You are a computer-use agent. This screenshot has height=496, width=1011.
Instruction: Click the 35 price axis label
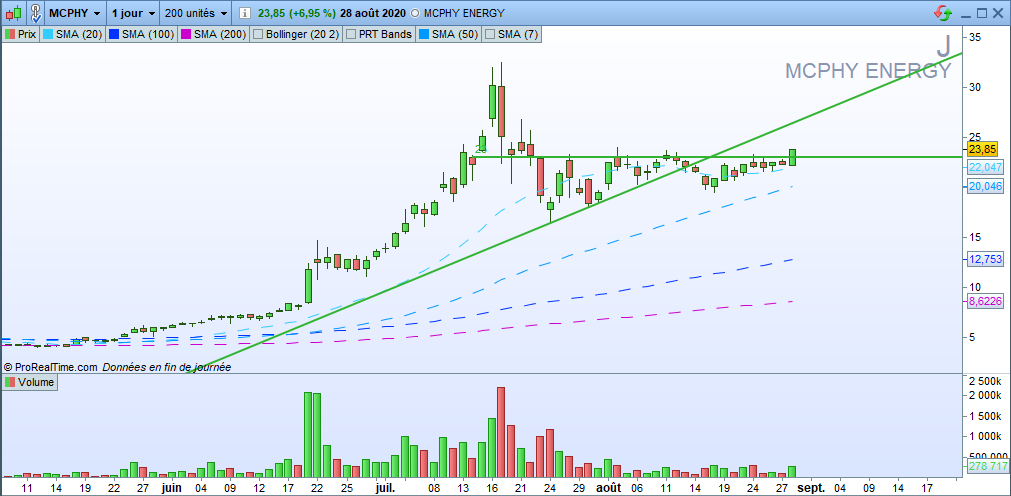[x=974, y=37]
